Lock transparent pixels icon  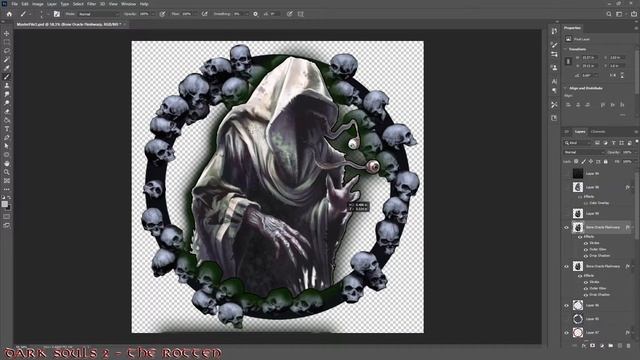576,162
